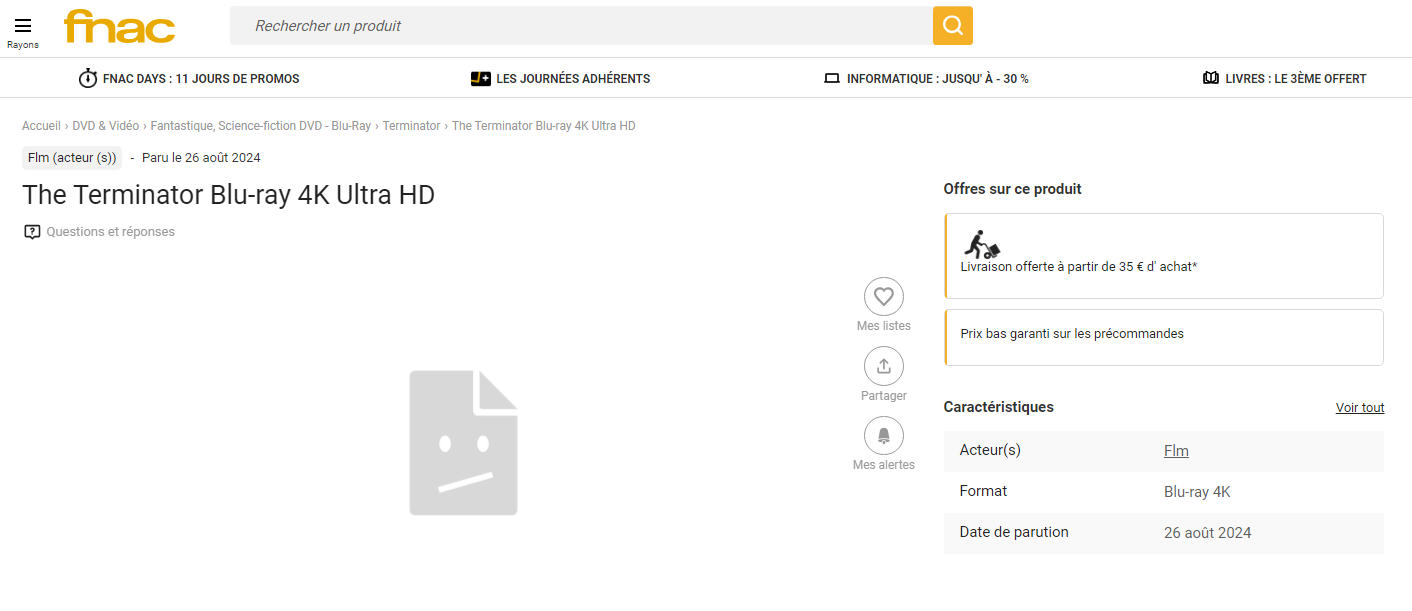Click the Mes alertes label
This screenshot has height=611, width=1412.
tap(884, 465)
